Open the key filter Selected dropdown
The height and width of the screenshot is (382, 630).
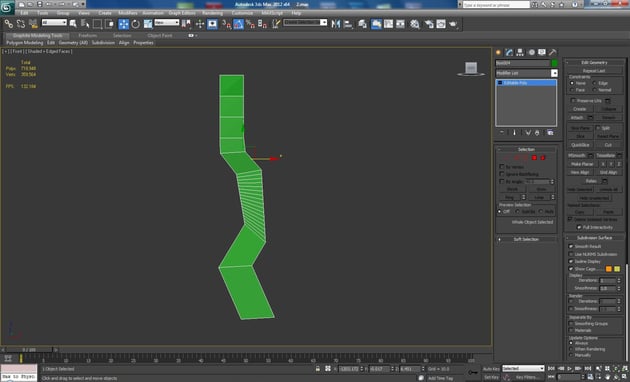[x=523, y=368]
